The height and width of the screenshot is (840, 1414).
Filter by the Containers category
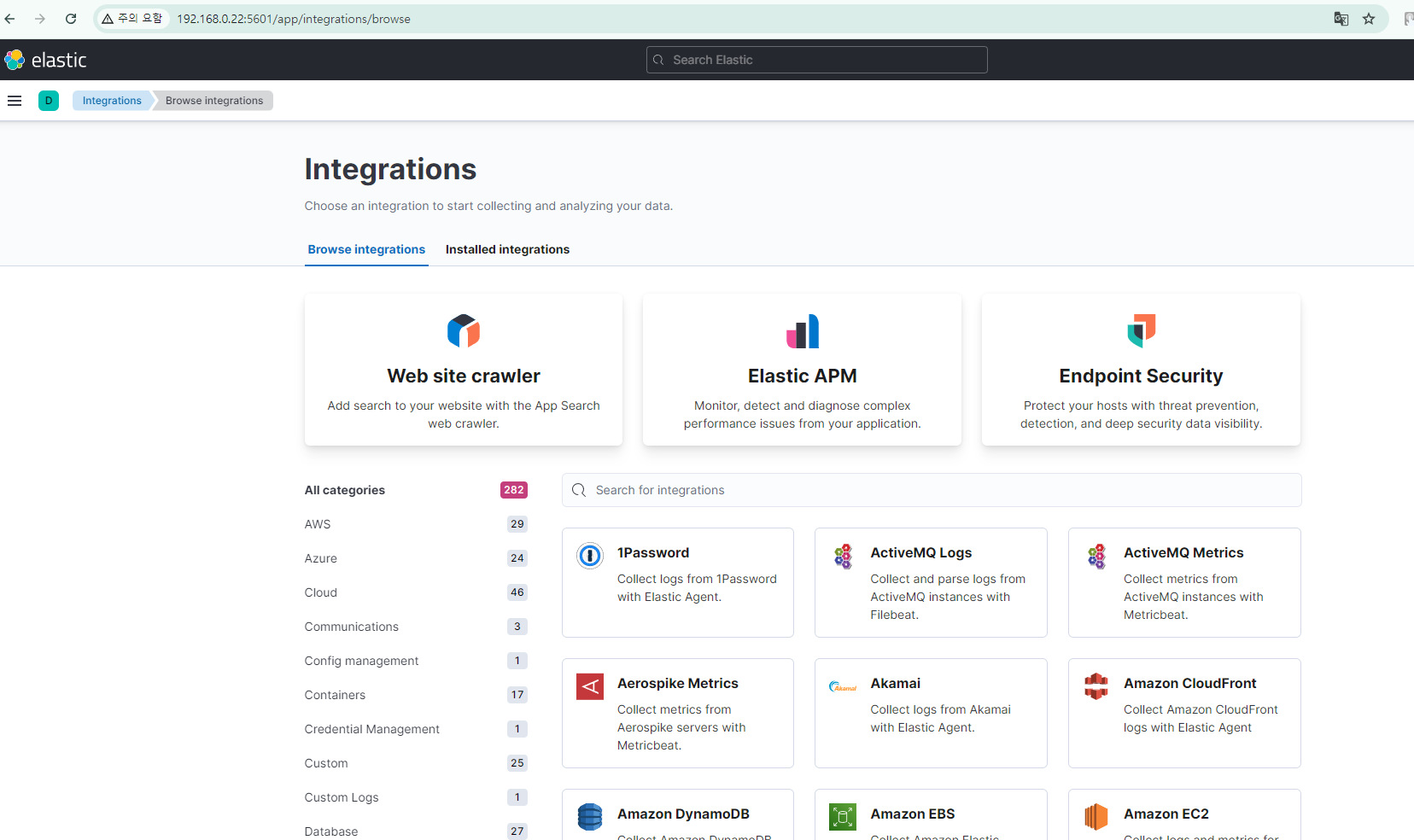(x=335, y=695)
